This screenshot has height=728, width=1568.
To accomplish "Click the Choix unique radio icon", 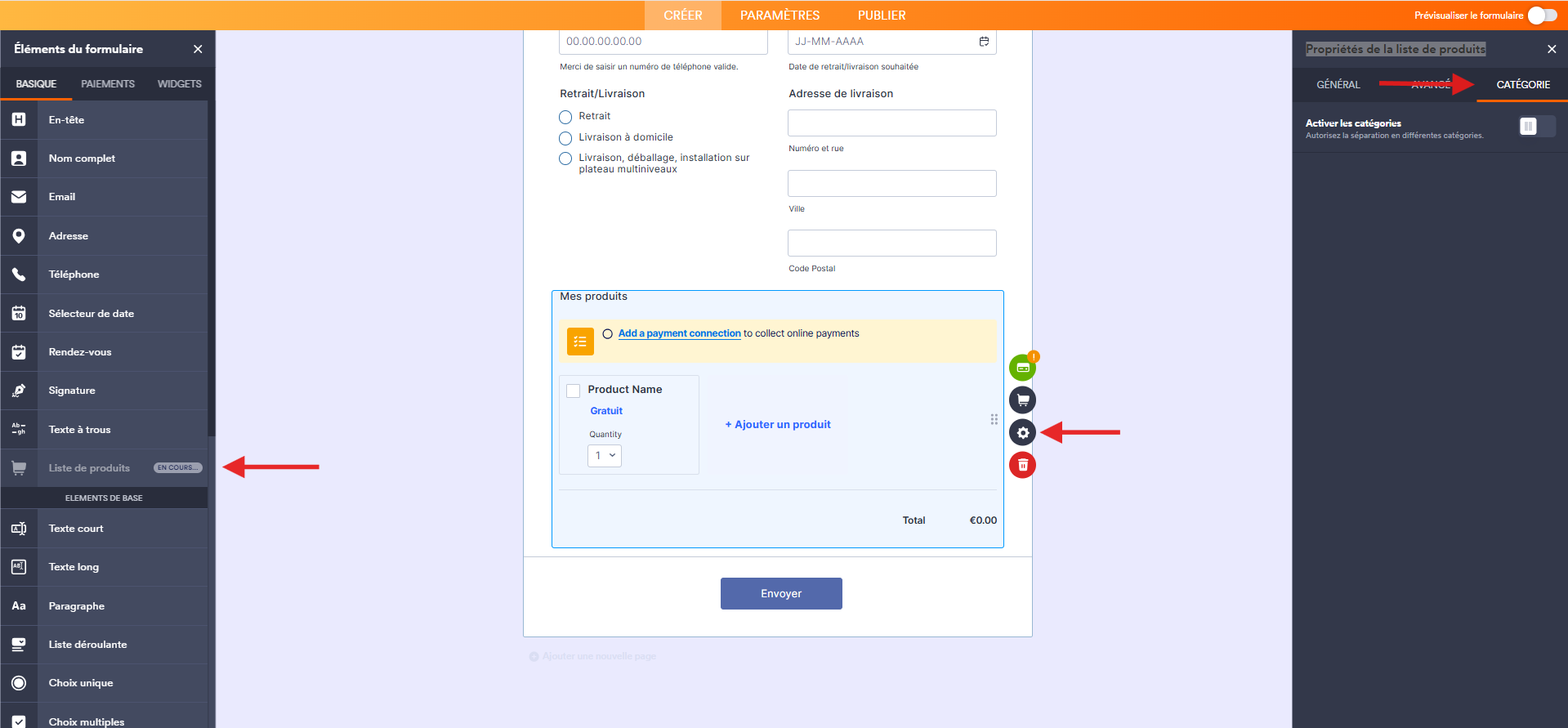I will click(19, 683).
